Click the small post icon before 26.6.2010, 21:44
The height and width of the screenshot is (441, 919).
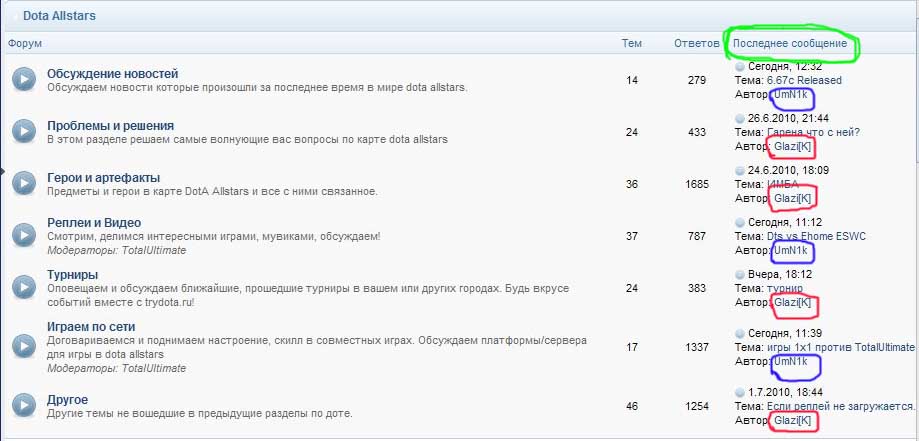click(x=740, y=119)
